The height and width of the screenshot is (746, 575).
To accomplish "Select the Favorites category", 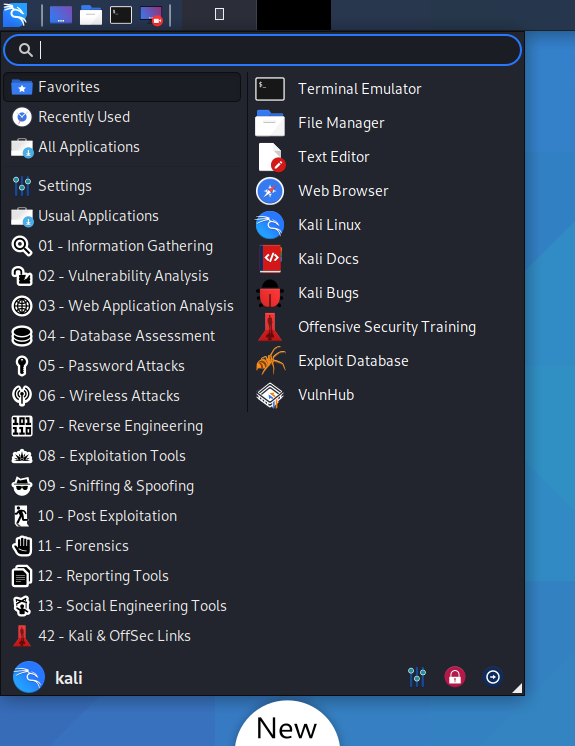I will 122,87.
